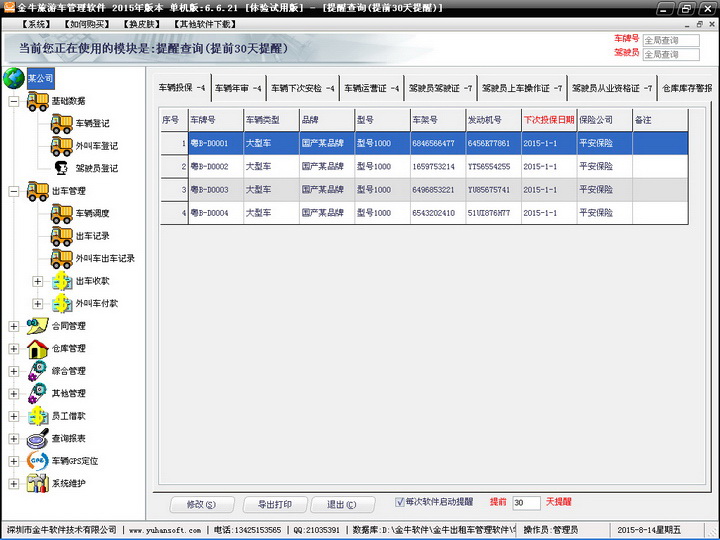Expand the 出车收款 tree node

pyautogui.click(x=38, y=281)
